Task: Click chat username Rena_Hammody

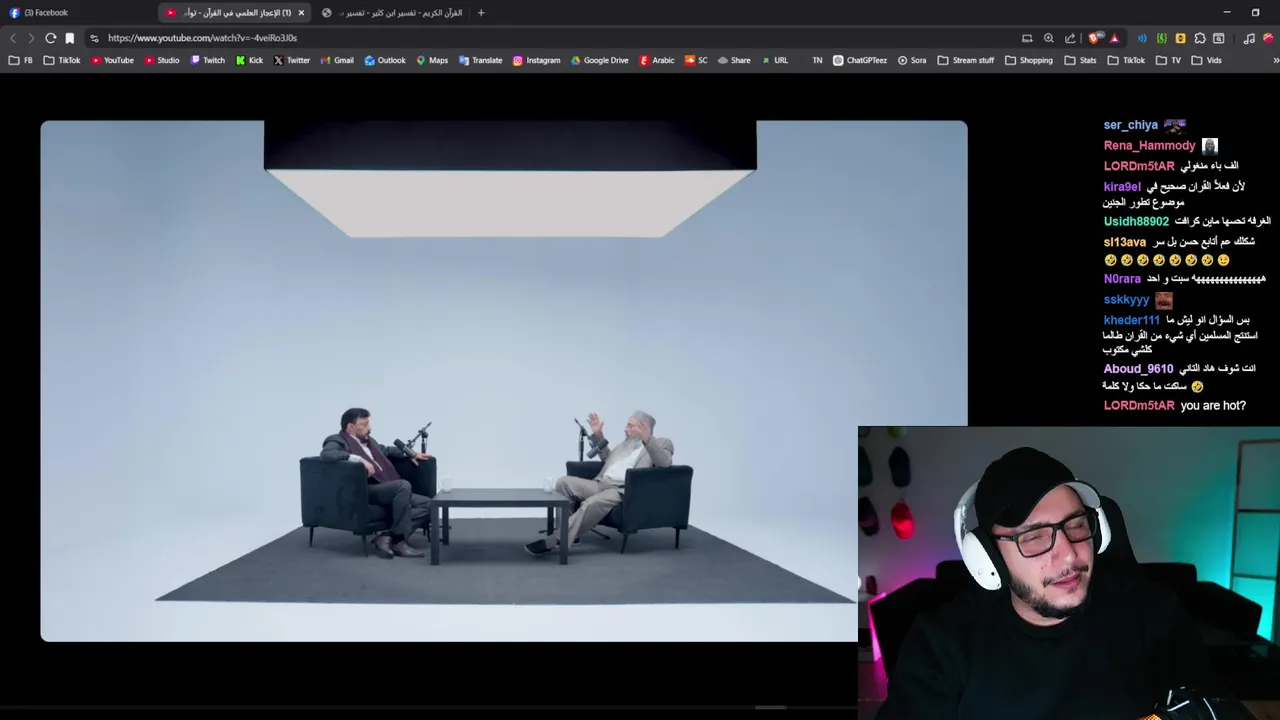Action: [1150, 146]
